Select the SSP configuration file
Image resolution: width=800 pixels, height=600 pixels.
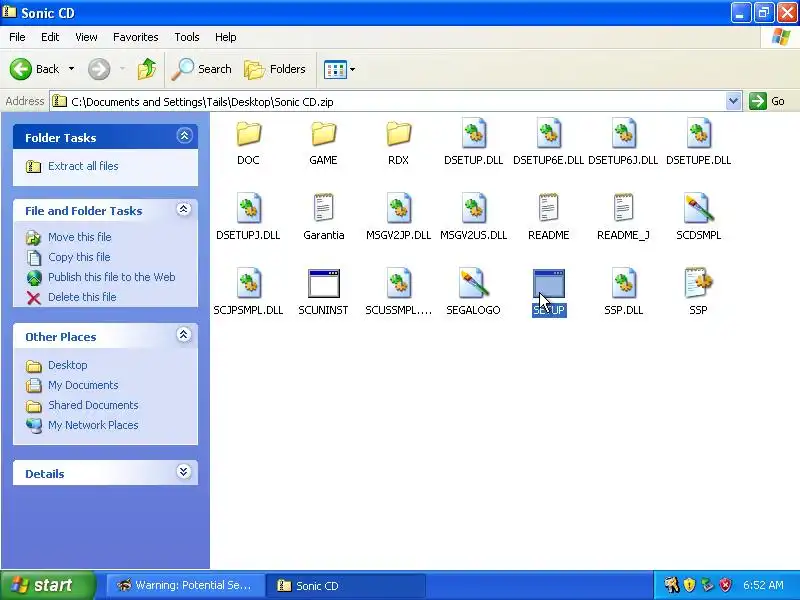(698, 292)
